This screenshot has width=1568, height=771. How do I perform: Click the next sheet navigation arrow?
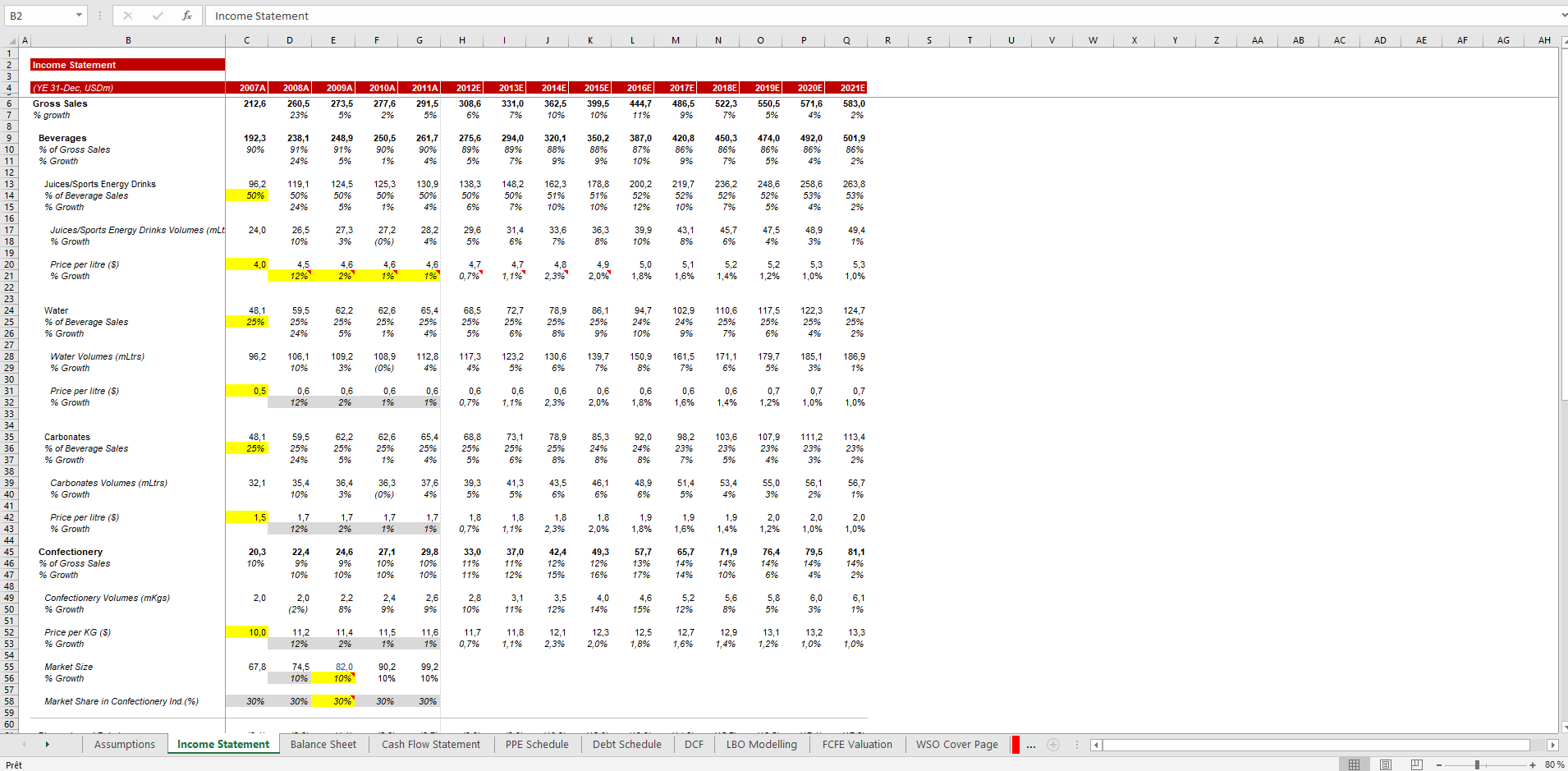48,744
